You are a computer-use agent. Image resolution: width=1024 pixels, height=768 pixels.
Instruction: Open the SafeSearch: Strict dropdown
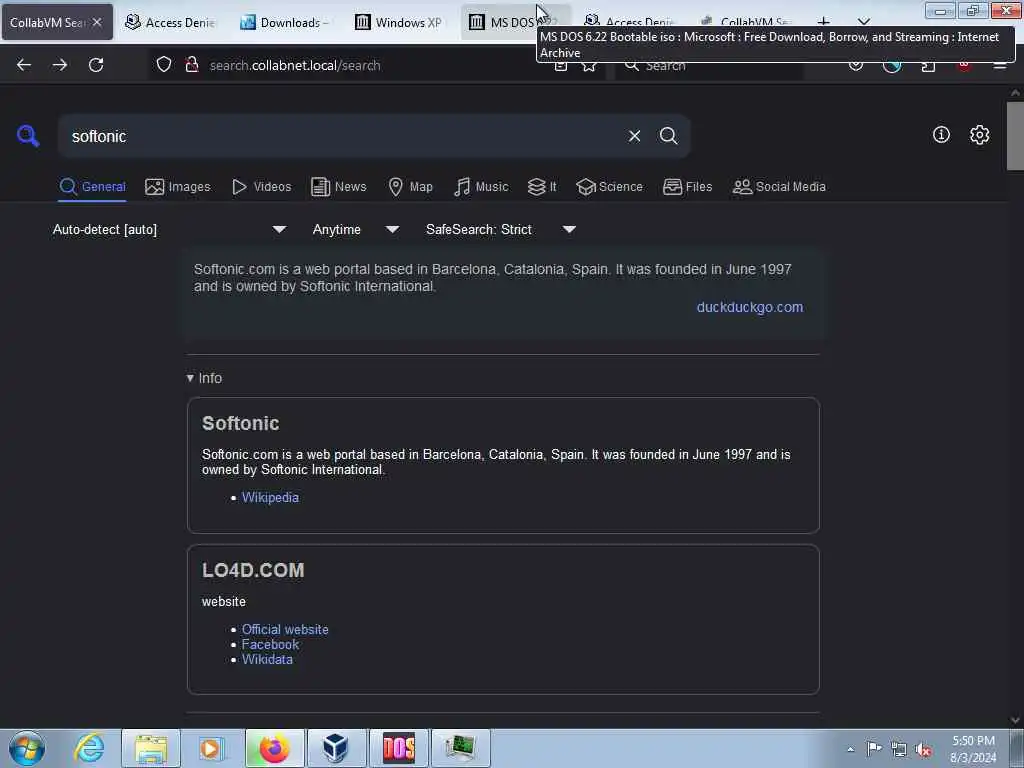click(501, 229)
